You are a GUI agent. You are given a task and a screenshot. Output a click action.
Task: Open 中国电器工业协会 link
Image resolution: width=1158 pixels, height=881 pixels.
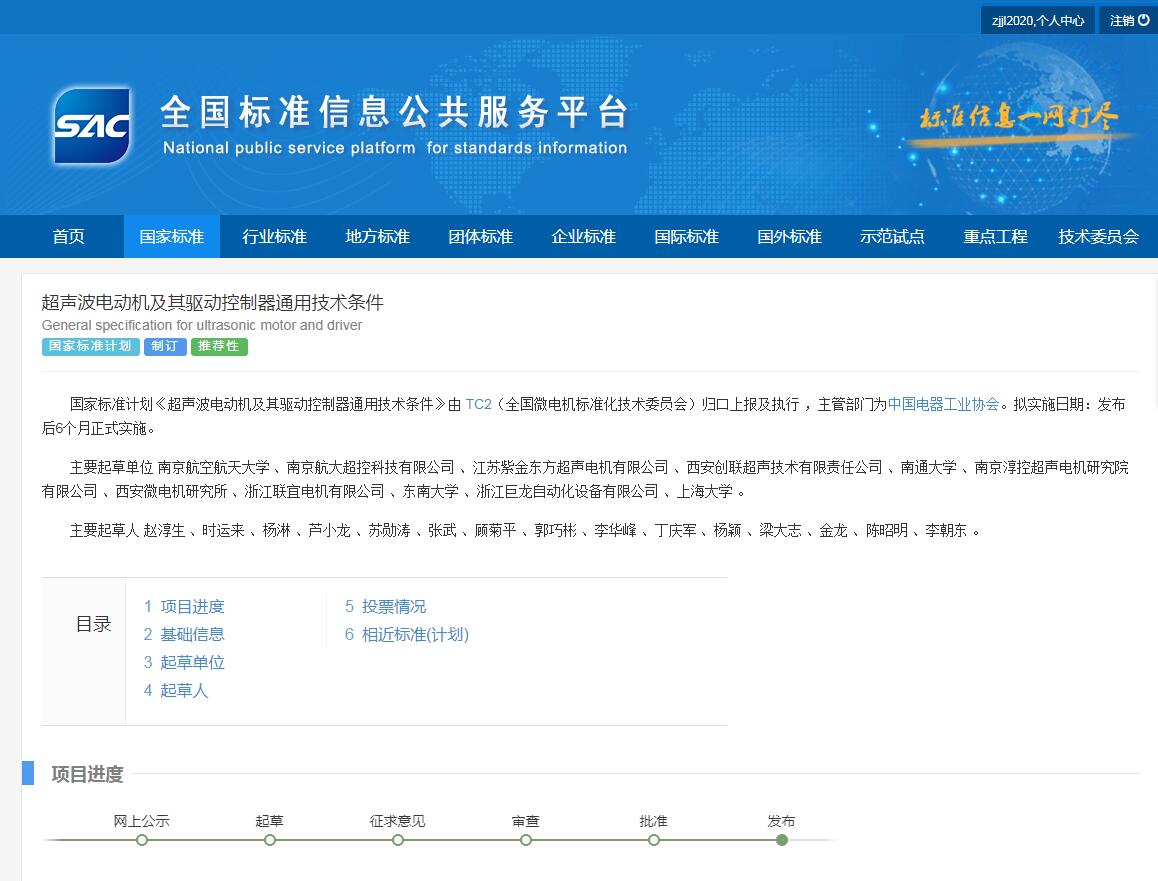pyautogui.click(x=943, y=404)
